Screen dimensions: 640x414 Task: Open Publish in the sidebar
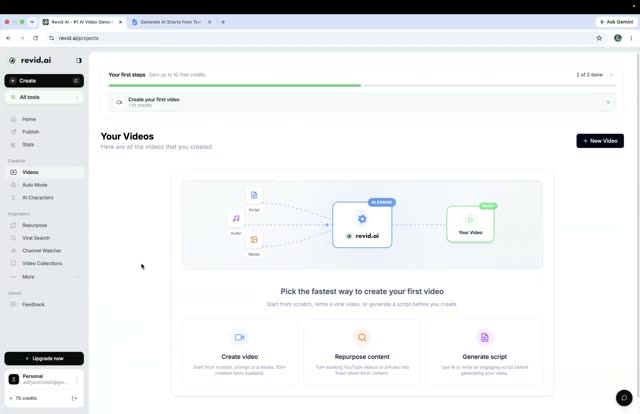coord(31,132)
